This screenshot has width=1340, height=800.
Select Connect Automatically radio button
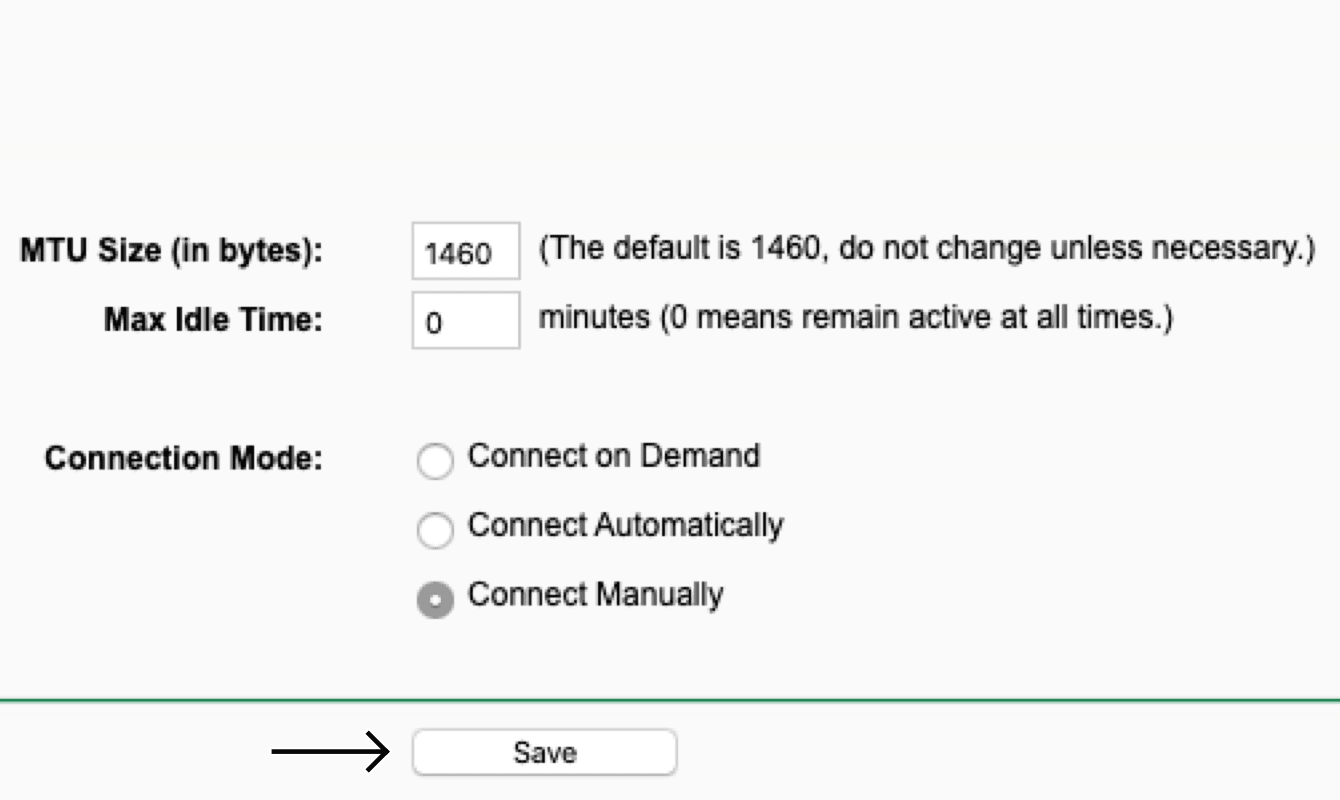435,530
